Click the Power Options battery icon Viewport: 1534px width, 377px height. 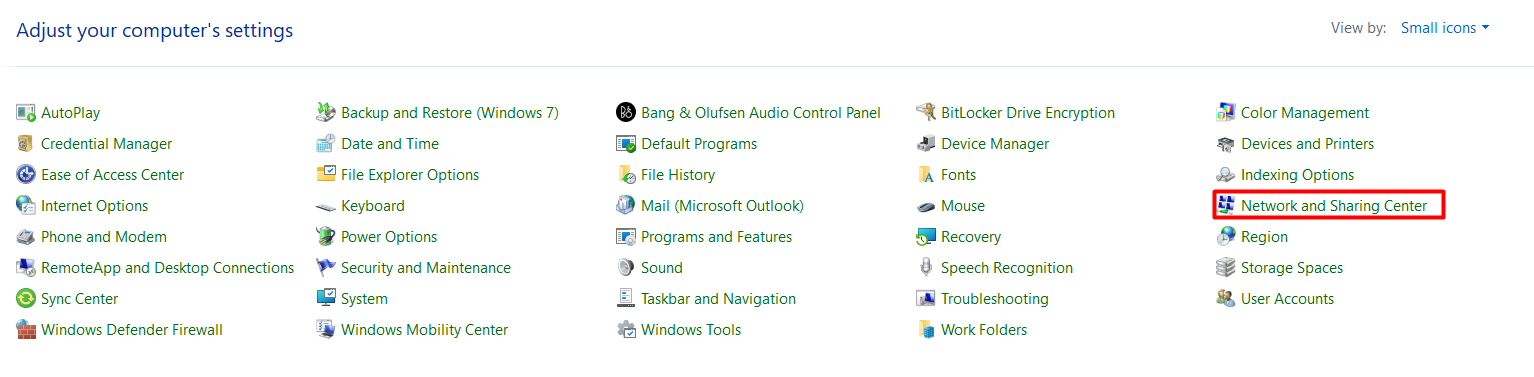click(326, 237)
